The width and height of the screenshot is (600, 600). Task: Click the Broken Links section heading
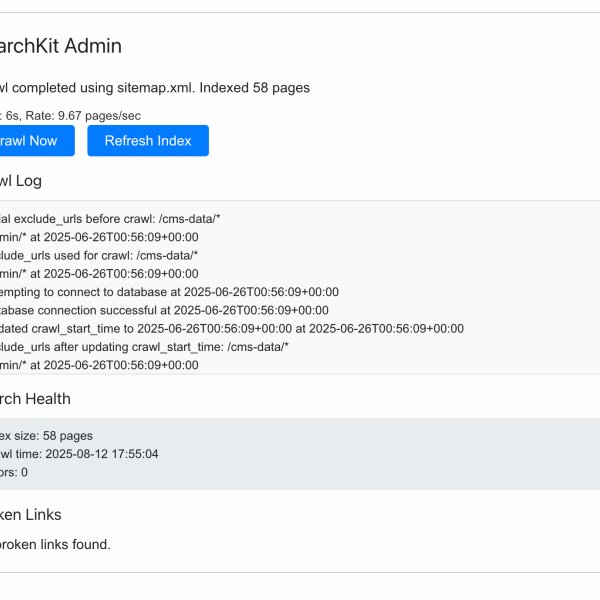coord(30,515)
